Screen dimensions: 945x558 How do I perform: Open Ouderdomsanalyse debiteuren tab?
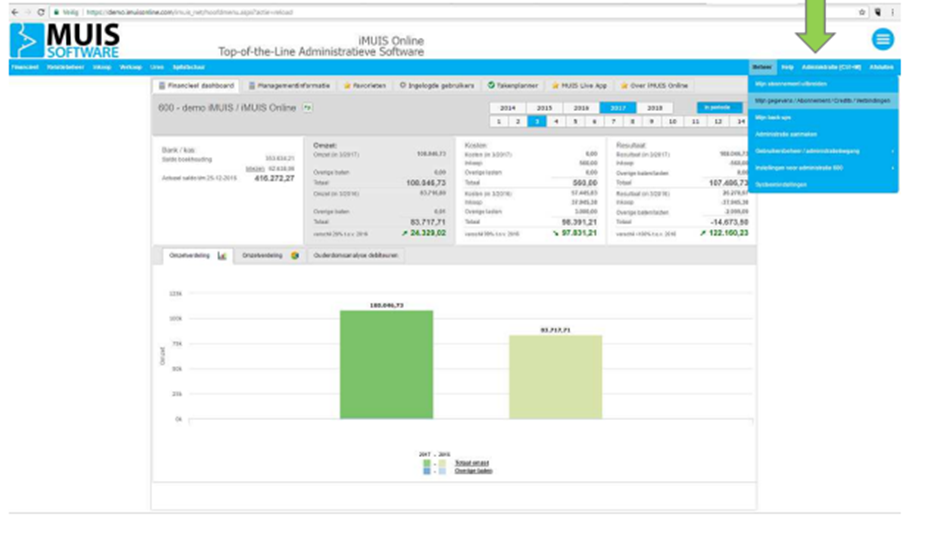[x=356, y=255]
